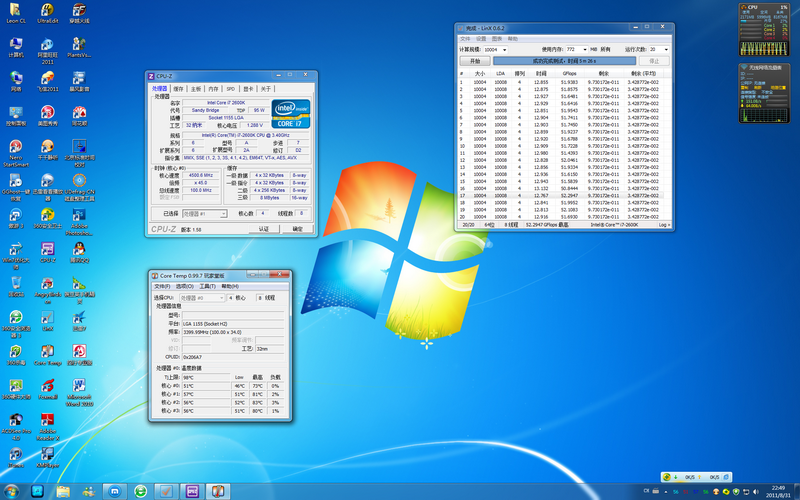Open the 文件 menu in LinX
Viewport: 800px width, 500px height.
point(465,39)
